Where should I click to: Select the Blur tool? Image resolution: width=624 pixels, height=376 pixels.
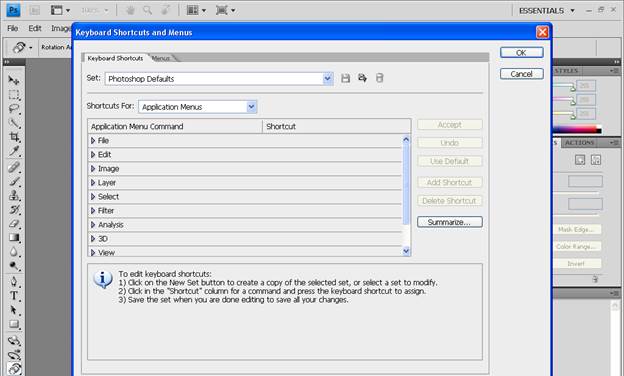(x=14, y=252)
